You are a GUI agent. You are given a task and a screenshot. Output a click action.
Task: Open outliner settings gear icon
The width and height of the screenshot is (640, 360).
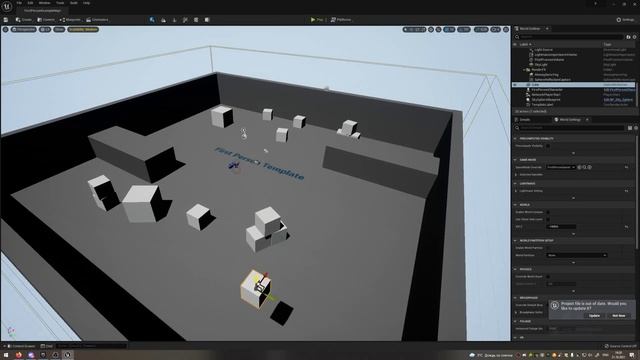point(634,37)
